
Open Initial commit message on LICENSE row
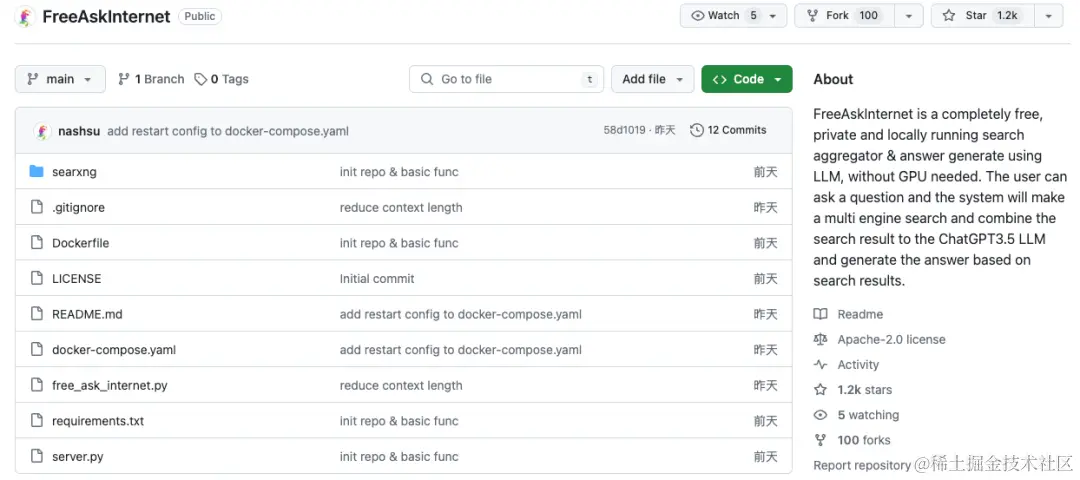377,279
